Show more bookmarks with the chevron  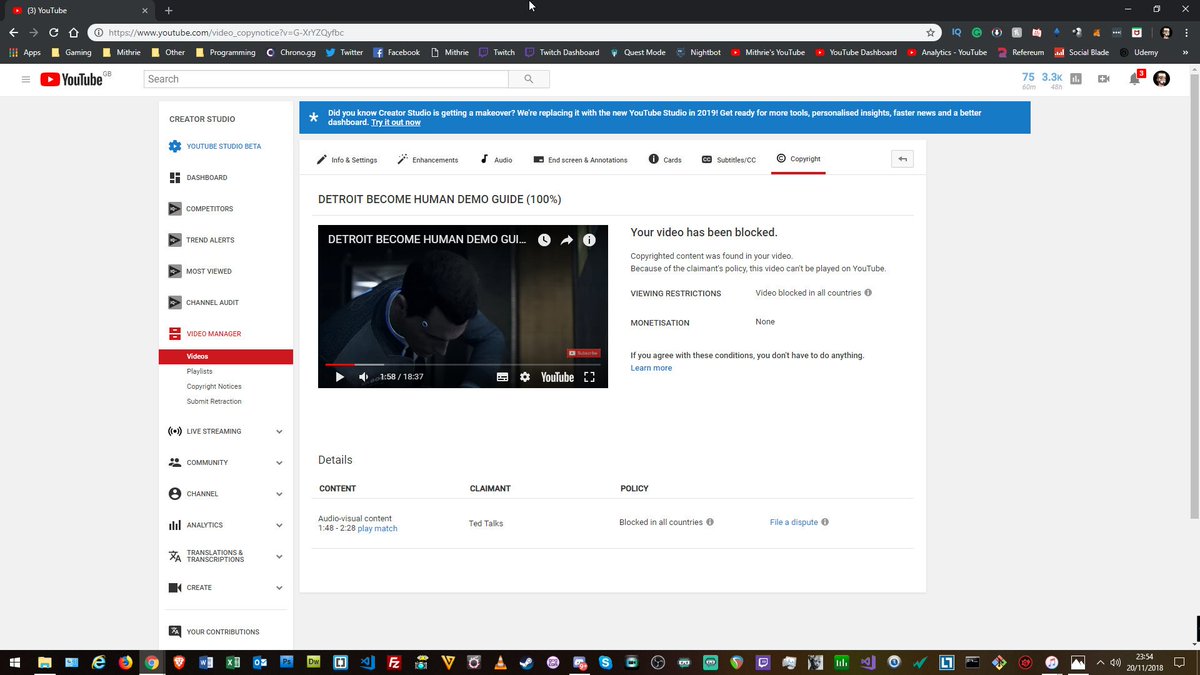click(1188, 52)
